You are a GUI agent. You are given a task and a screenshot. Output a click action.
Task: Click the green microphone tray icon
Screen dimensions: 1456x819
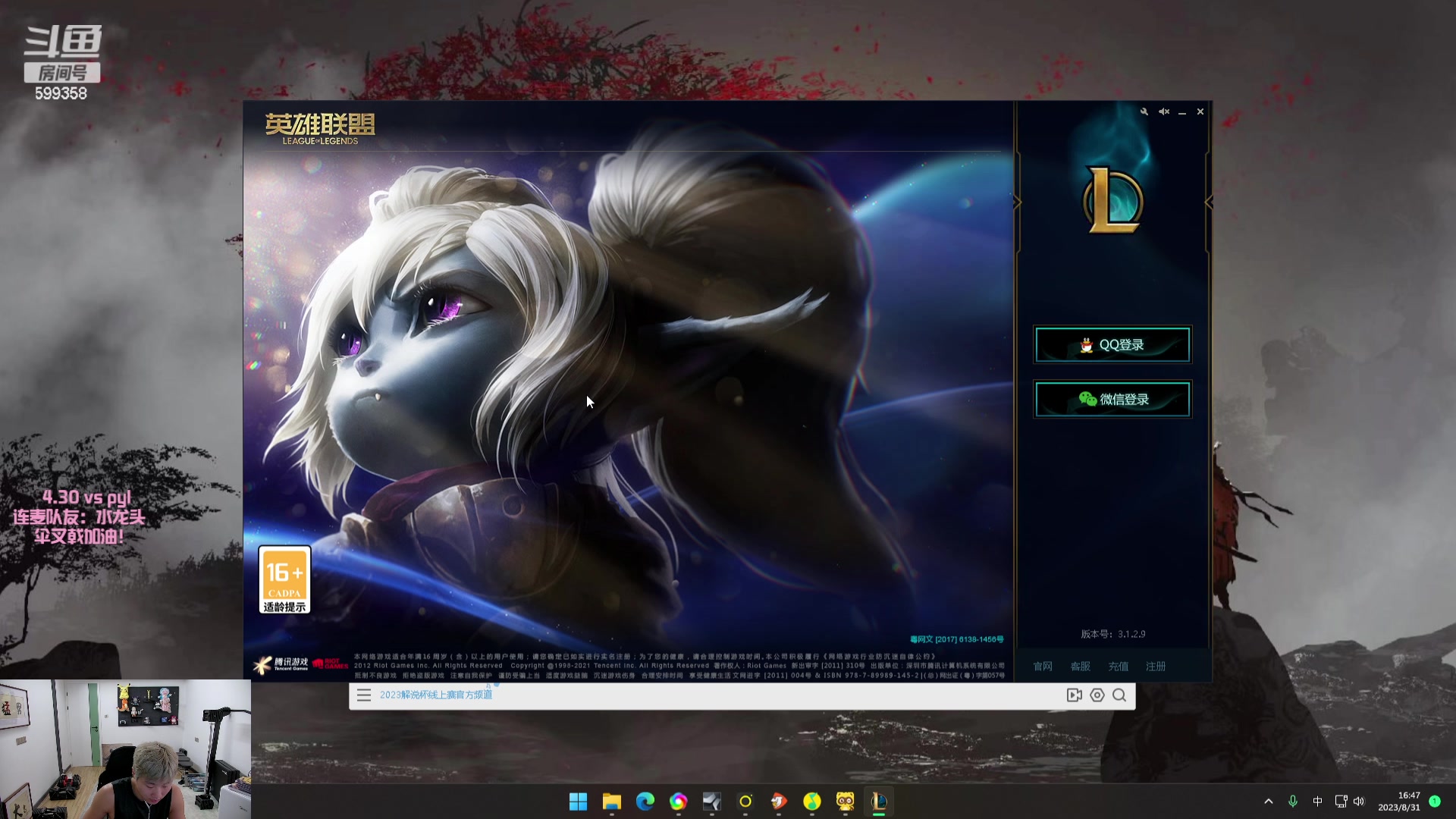pos(1293,802)
